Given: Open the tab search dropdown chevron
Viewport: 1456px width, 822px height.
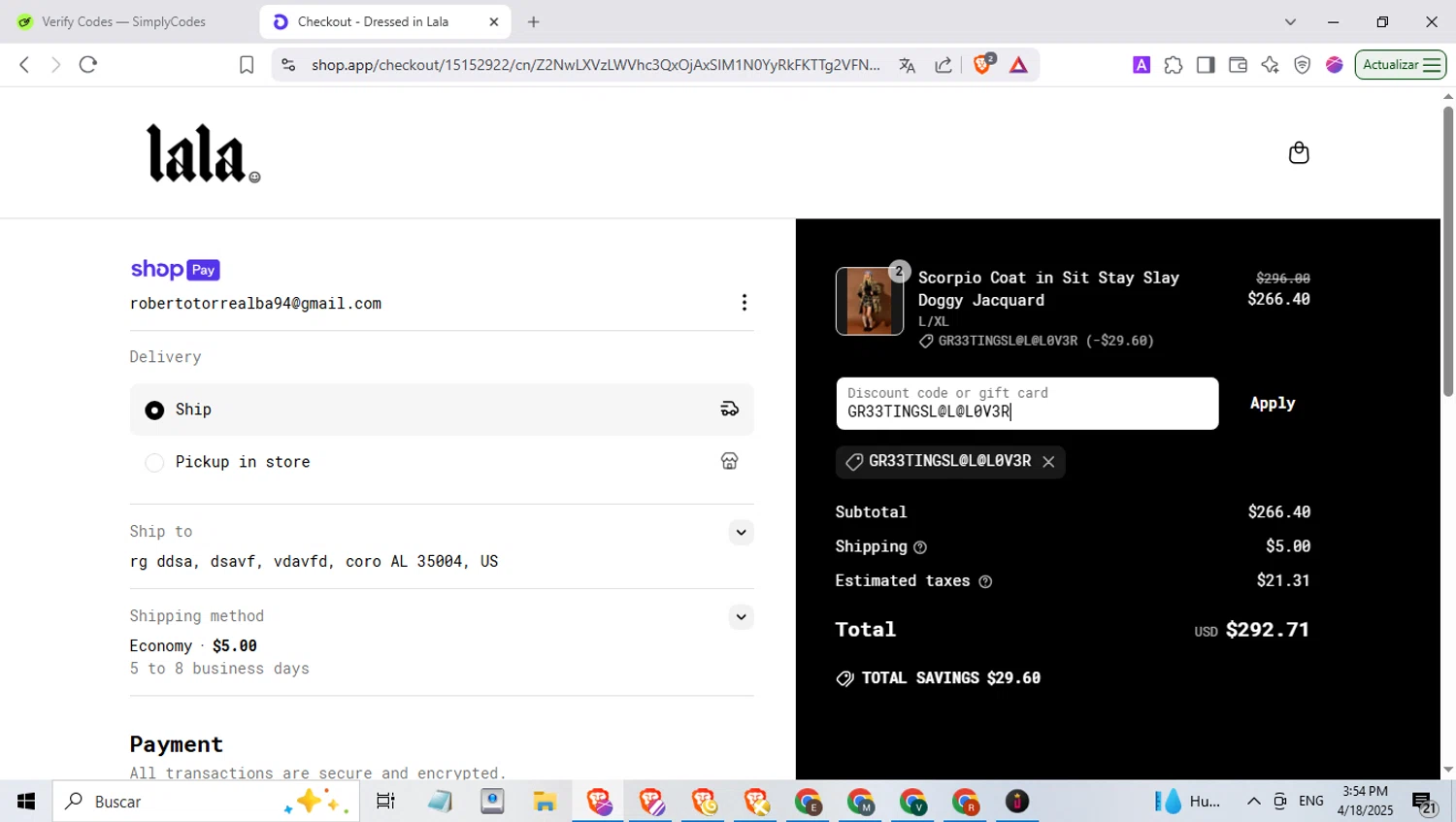Looking at the screenshot, I should pos(1290,21).
